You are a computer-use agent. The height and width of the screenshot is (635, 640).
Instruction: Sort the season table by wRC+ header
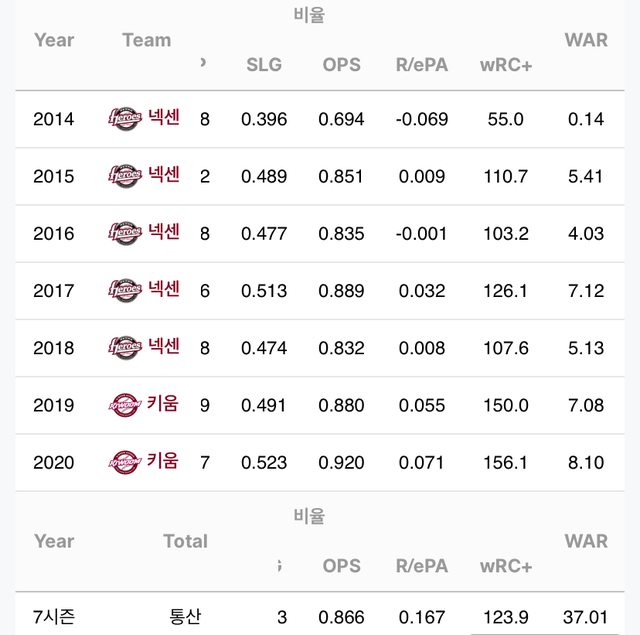(505, 65)
